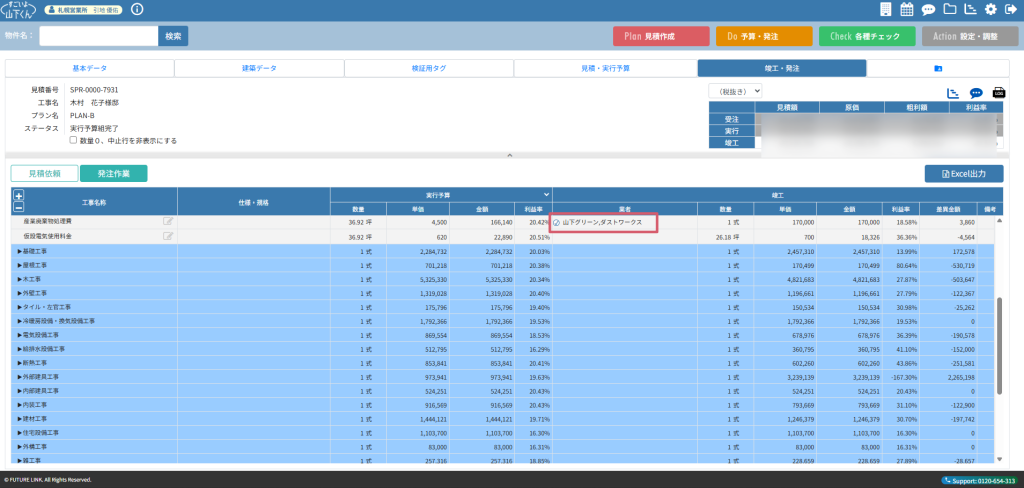This screenshot has height=488, width=1024.
Task: Click the 見積依頼 button
Action: 43,173
